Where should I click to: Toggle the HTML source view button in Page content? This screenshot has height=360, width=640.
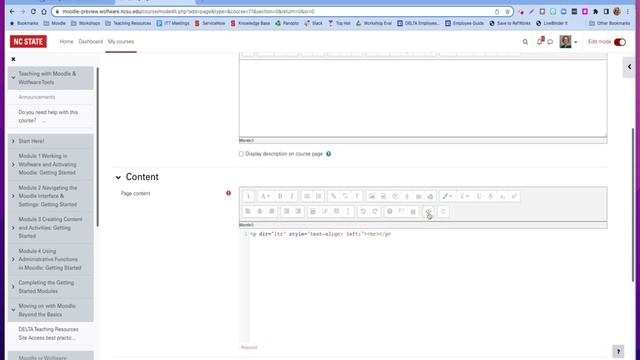click(428, 211)
